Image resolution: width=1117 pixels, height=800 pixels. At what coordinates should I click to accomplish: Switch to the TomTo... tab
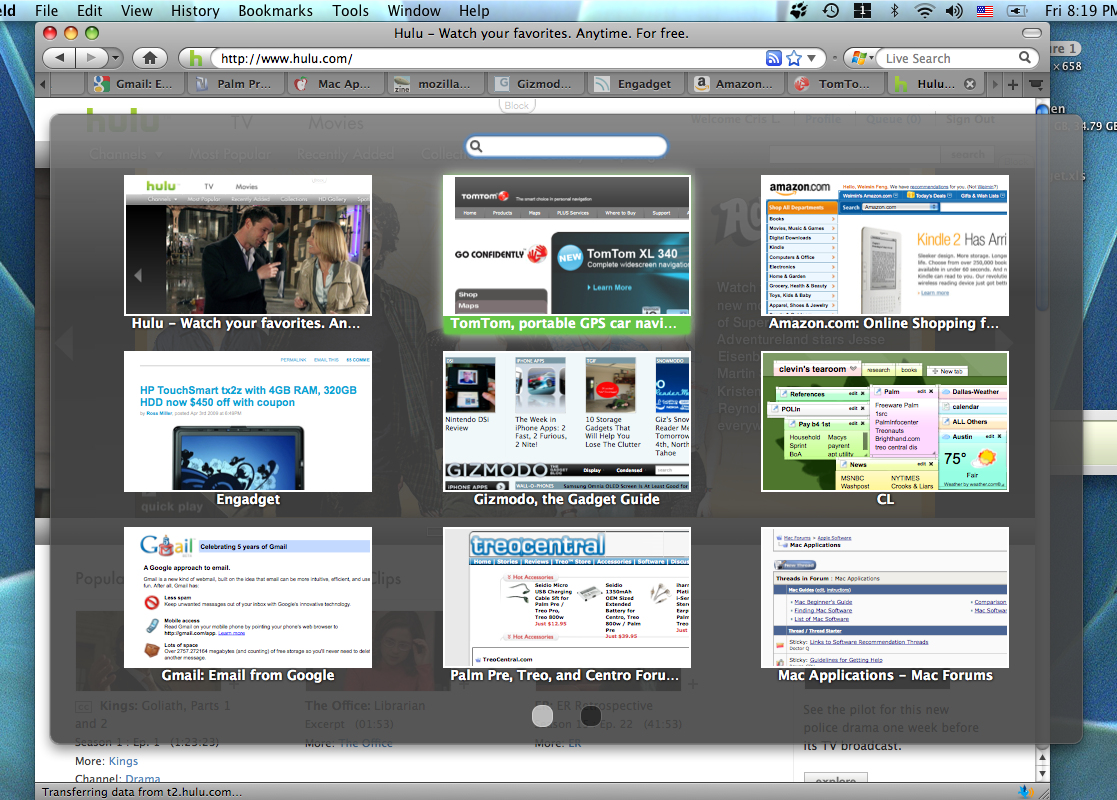click(x=836, y=84)
